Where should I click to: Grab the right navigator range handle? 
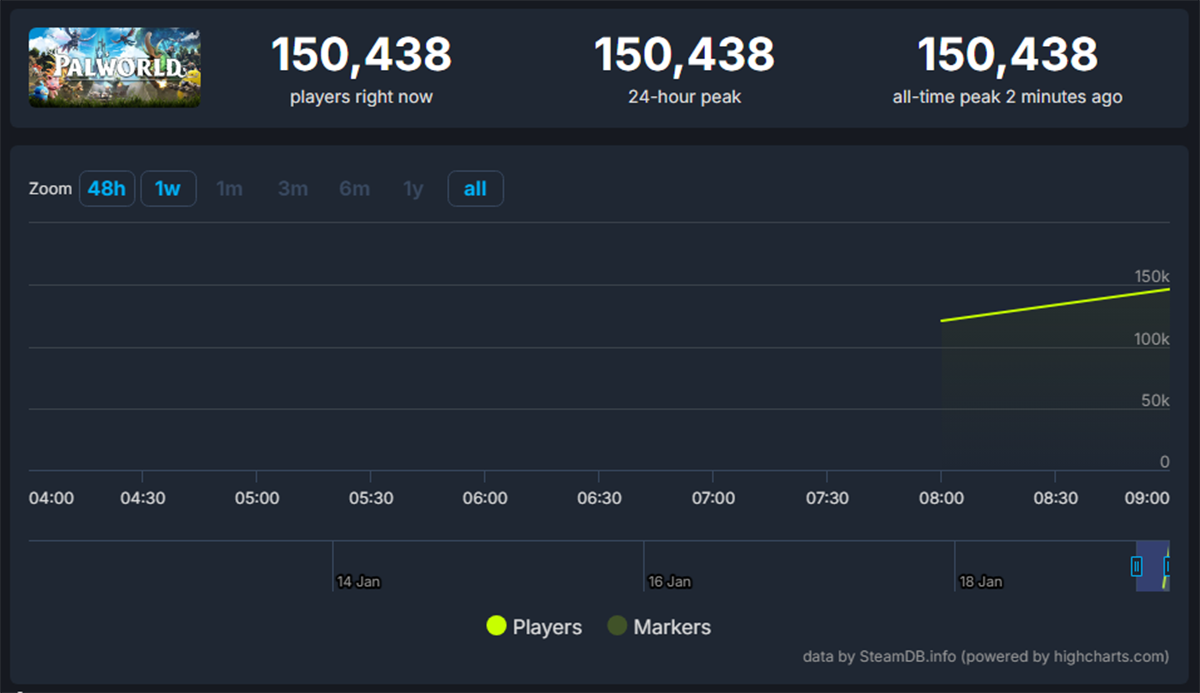point(1167,566)
